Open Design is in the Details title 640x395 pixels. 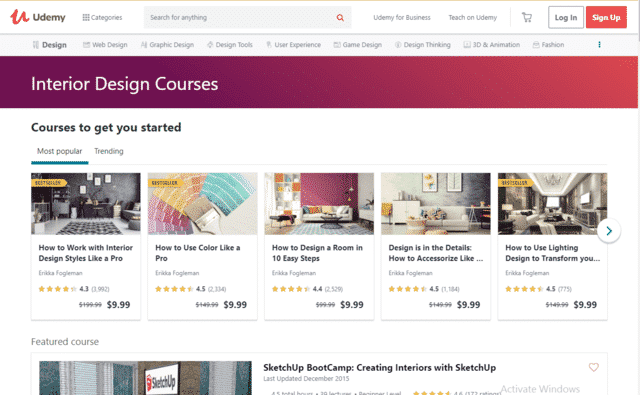click(436, 253)
